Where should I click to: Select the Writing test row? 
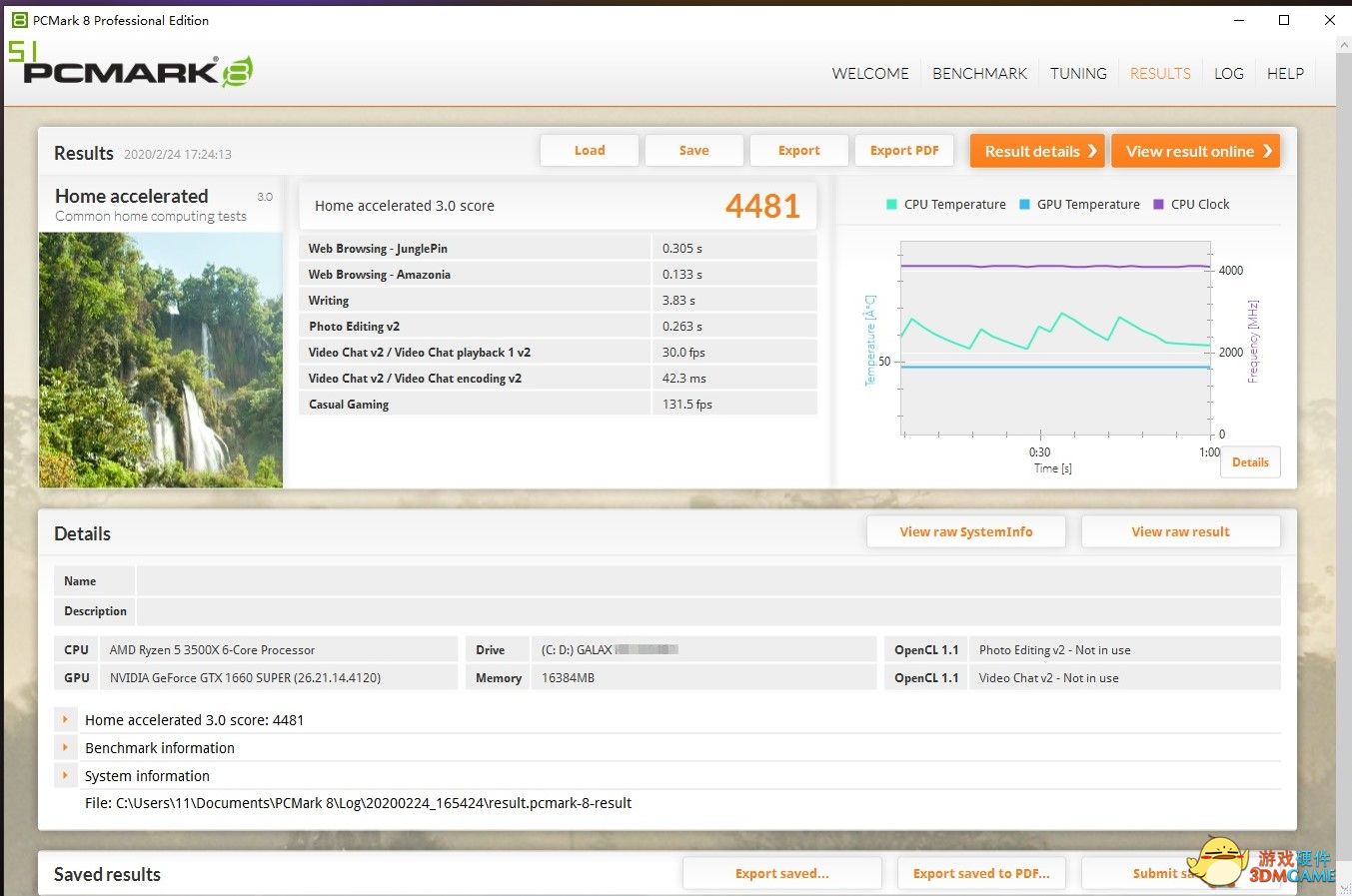click(558, 300)
